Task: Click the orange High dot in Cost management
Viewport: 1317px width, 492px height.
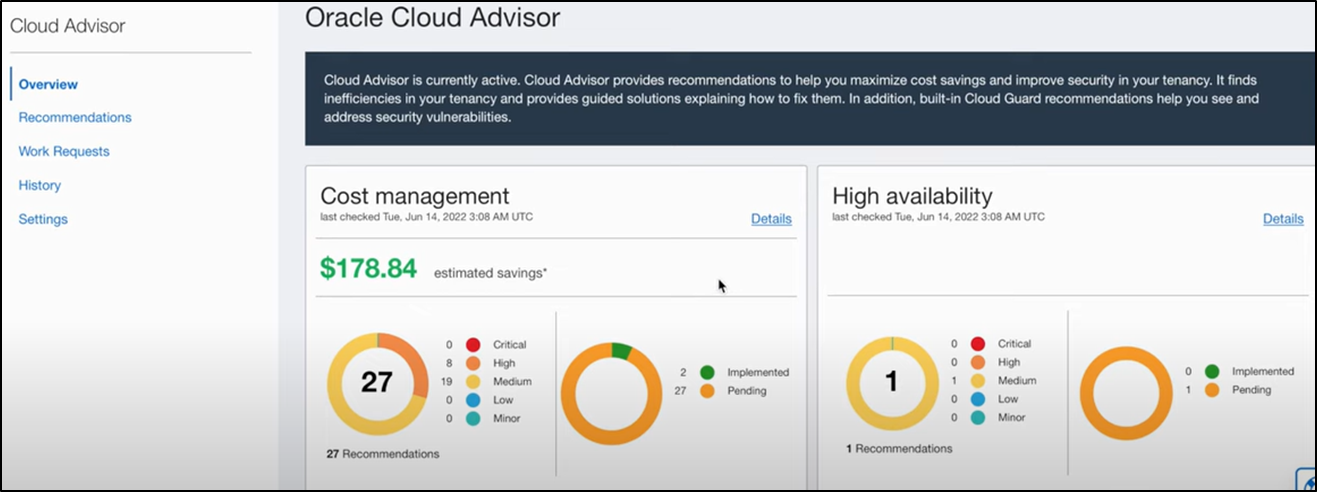Action: [475, 363]
